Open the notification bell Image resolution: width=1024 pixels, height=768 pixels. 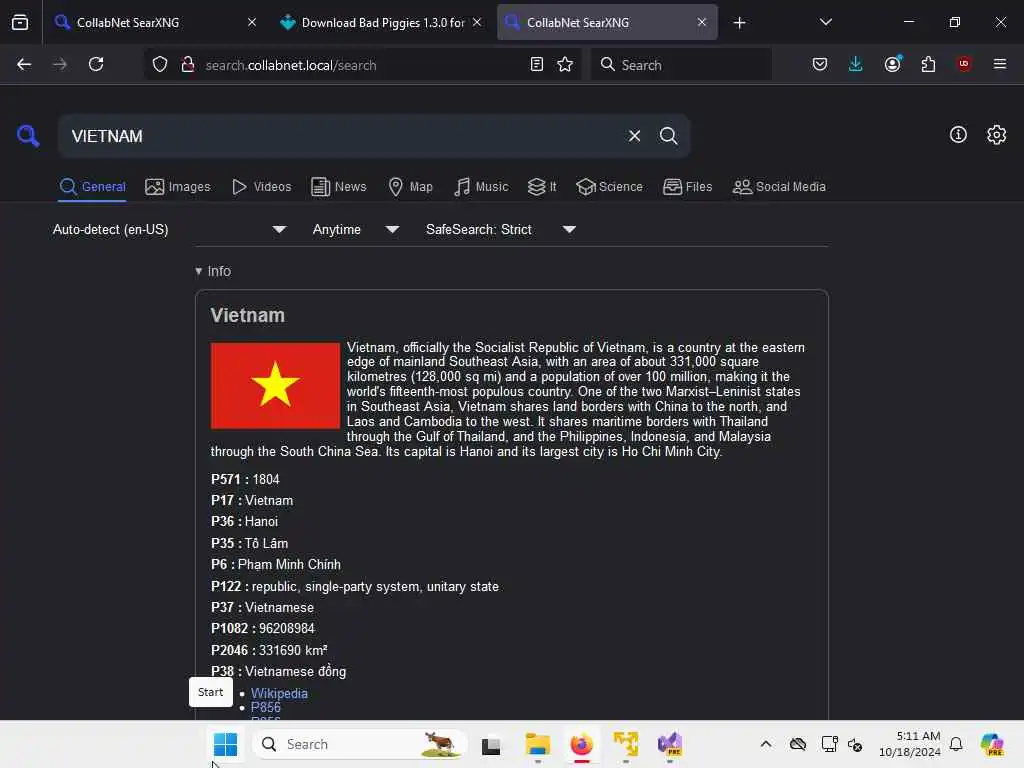point(956,744)
